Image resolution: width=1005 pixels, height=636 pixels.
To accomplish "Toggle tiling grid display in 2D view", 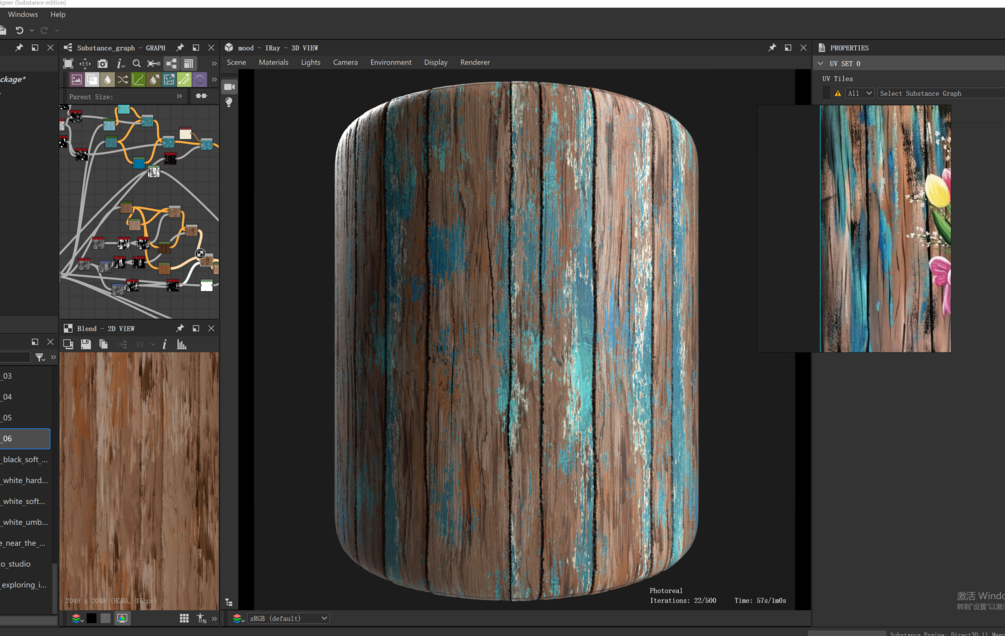I will point(184,619).
